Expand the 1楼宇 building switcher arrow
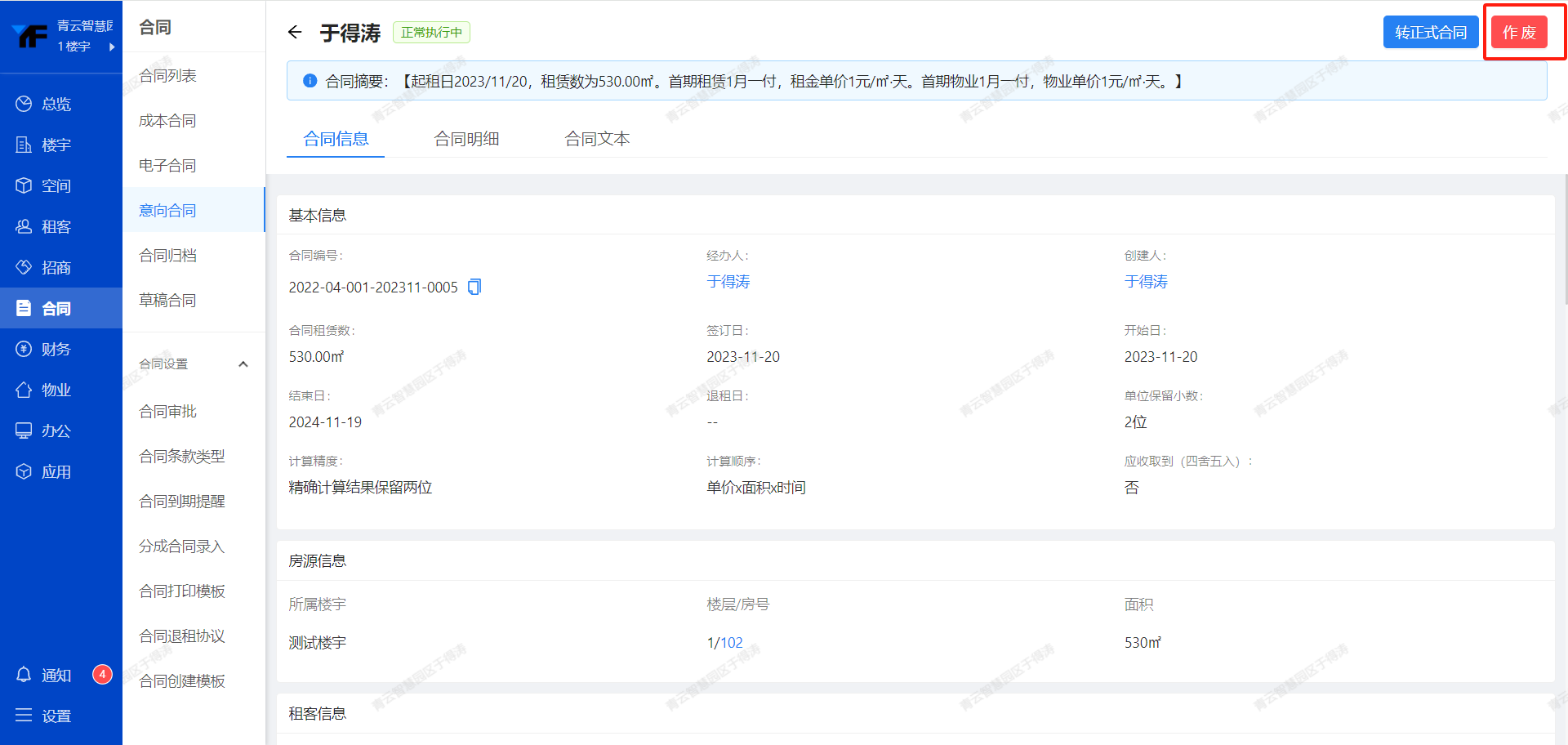This screenshot has width=1568, height=745. coord(112,47)
